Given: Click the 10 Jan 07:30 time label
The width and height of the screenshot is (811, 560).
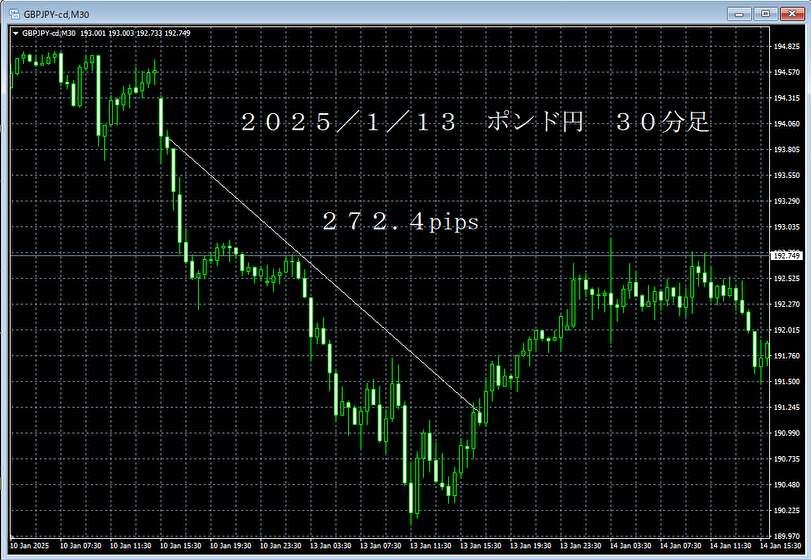Looking at the screenshot, I should (80, 546).
